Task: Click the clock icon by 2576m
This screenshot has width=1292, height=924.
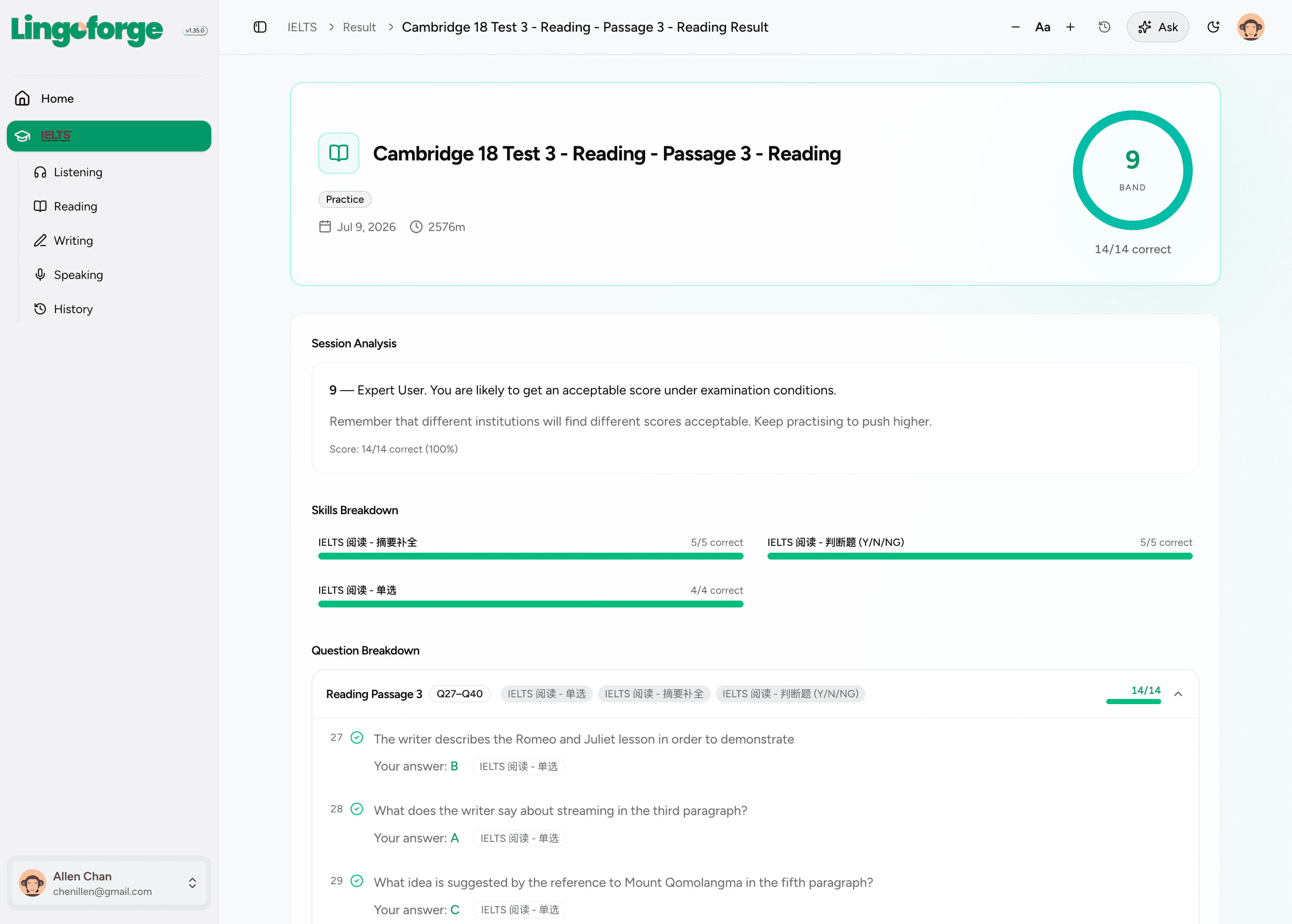Action: (x=416, y=227)
